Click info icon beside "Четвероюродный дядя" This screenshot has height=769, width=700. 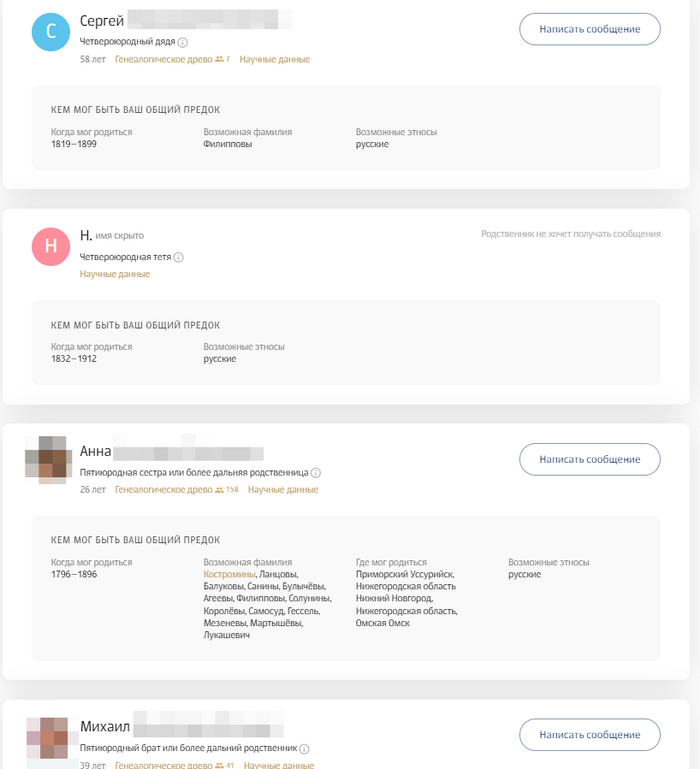click(183, 42)
